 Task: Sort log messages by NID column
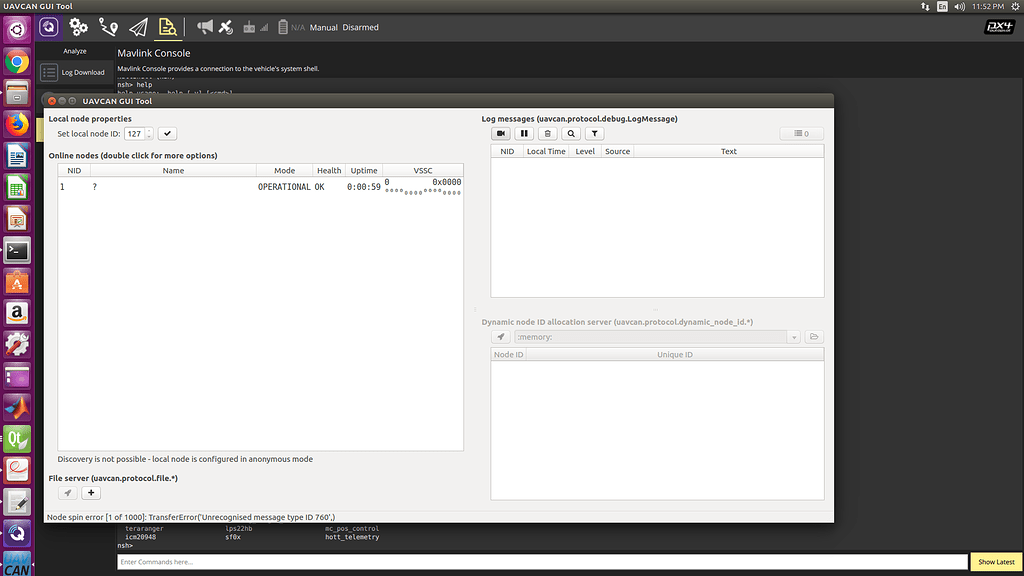[x=507, y=152]
